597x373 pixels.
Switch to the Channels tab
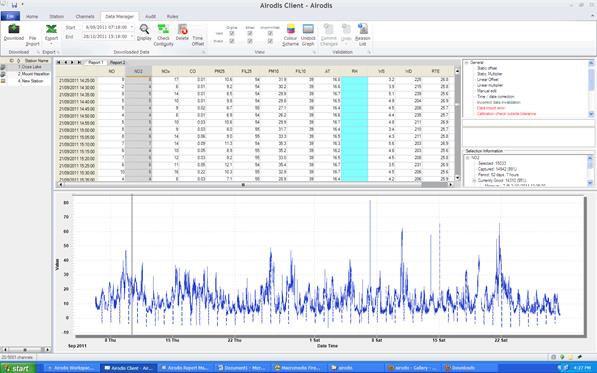(x=85, y=16)
